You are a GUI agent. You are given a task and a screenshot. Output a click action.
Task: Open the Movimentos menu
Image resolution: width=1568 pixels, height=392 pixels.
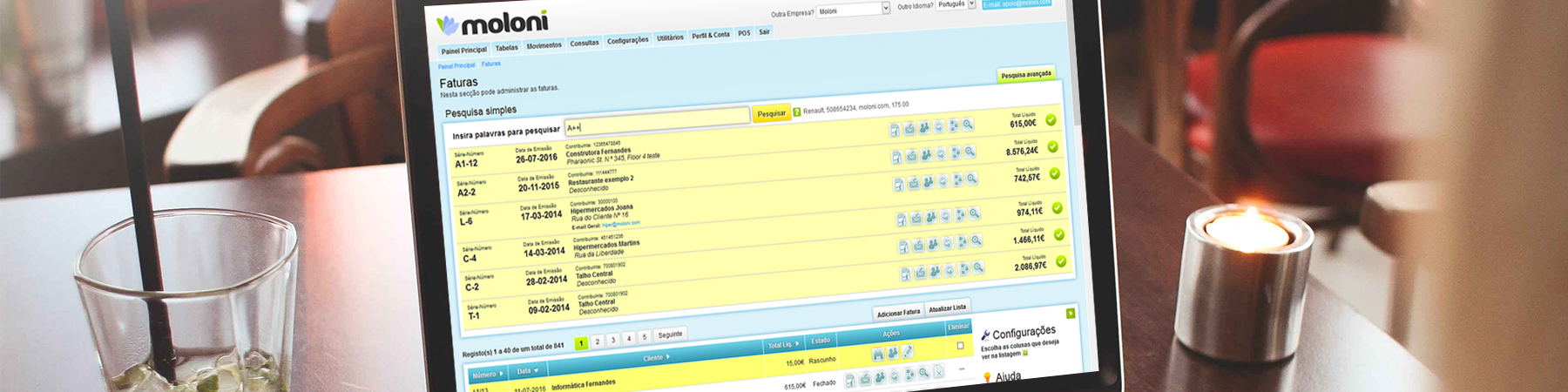(544, 46)
